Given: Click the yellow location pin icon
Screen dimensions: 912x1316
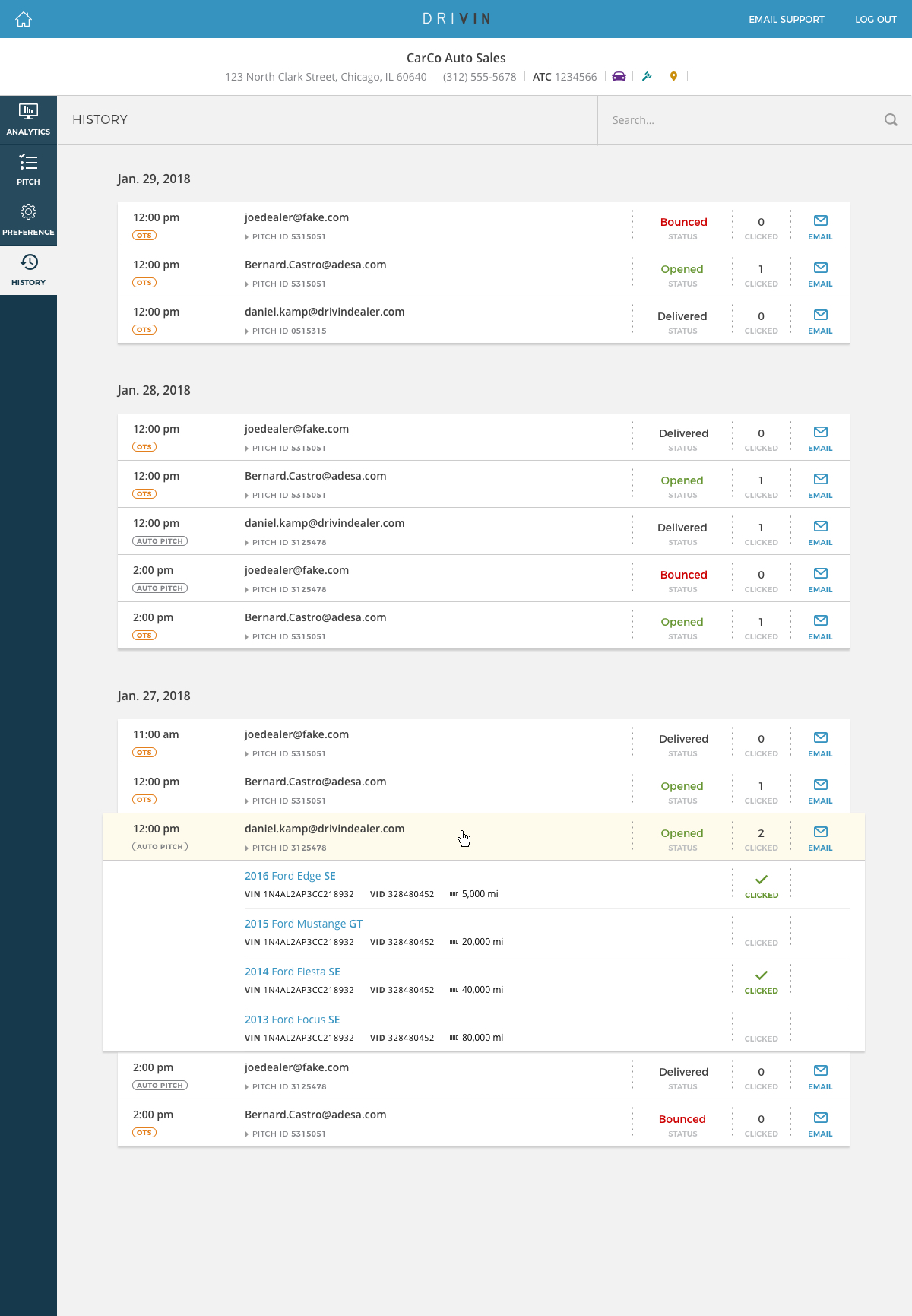Looking at the screenshot, I should click(x=673, y=76).
